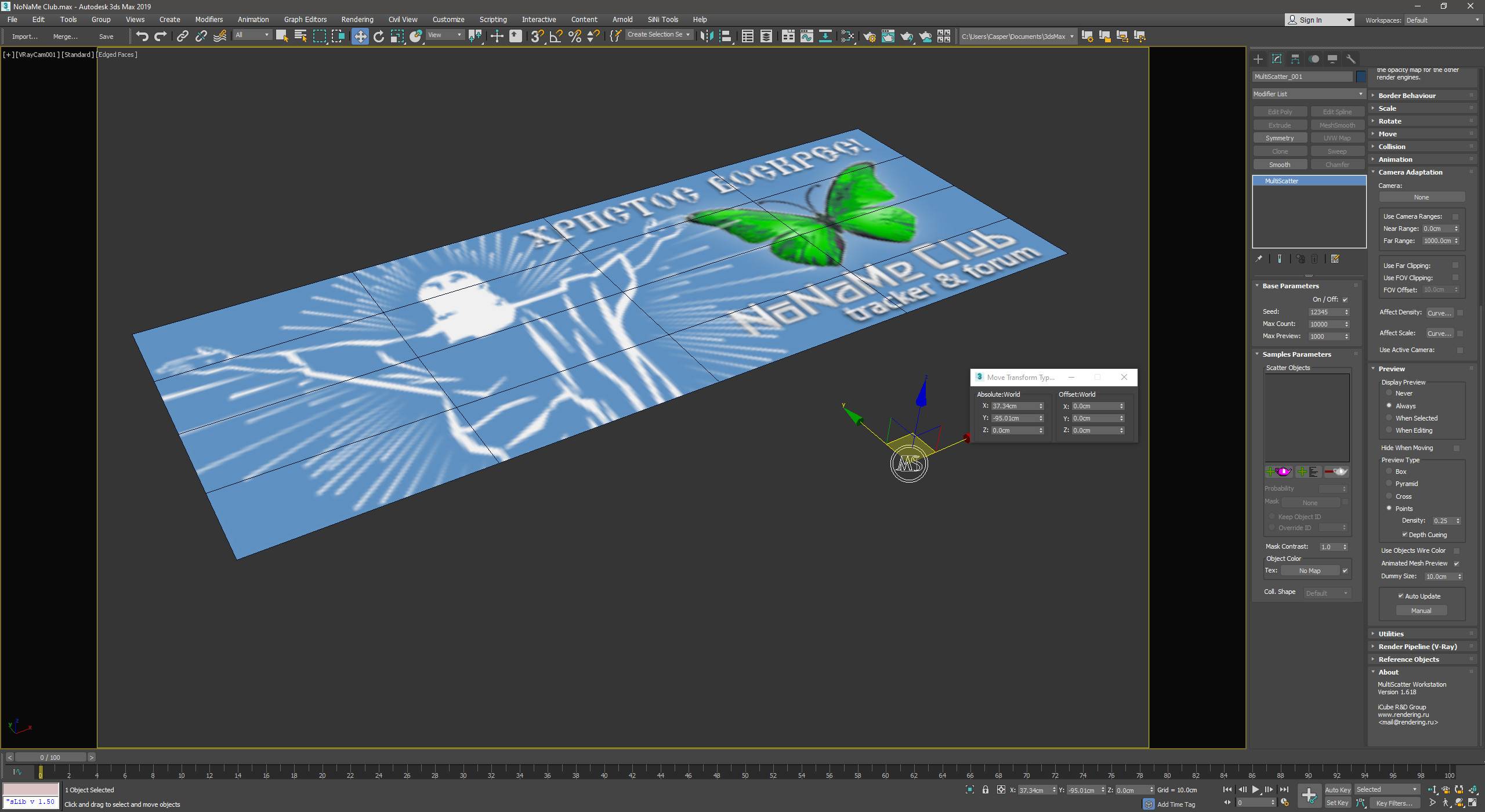Open the Curve Editor icon
This screenshot has width=1485, height=812.
[x=807, y=36]
